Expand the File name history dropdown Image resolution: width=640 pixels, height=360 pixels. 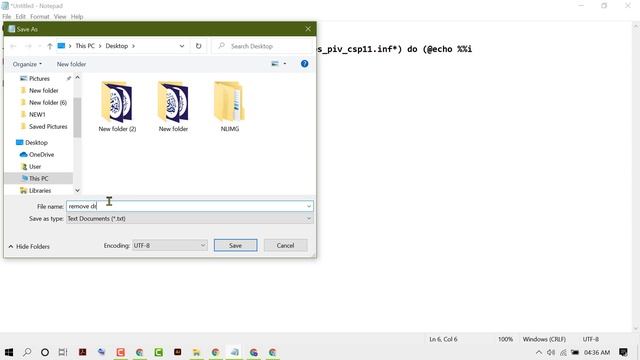(x=309, y=206)
